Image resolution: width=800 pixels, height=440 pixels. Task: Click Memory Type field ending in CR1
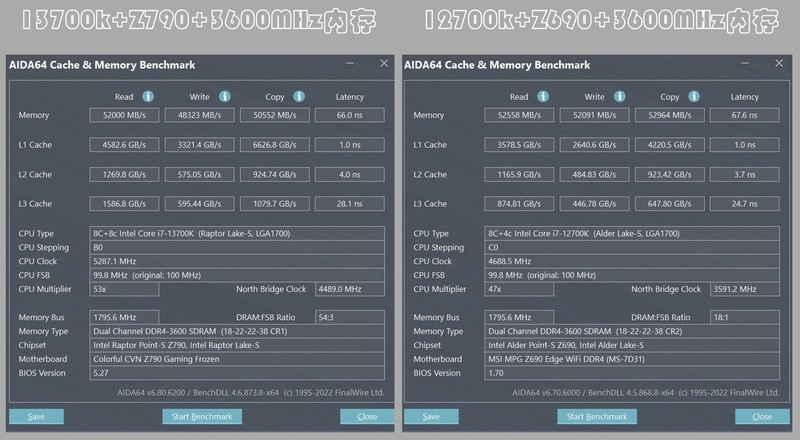click(x=237, y=331)
